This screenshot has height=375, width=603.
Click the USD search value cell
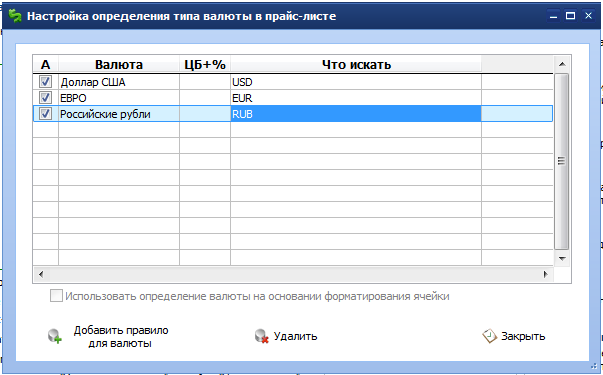click(356, 82)
